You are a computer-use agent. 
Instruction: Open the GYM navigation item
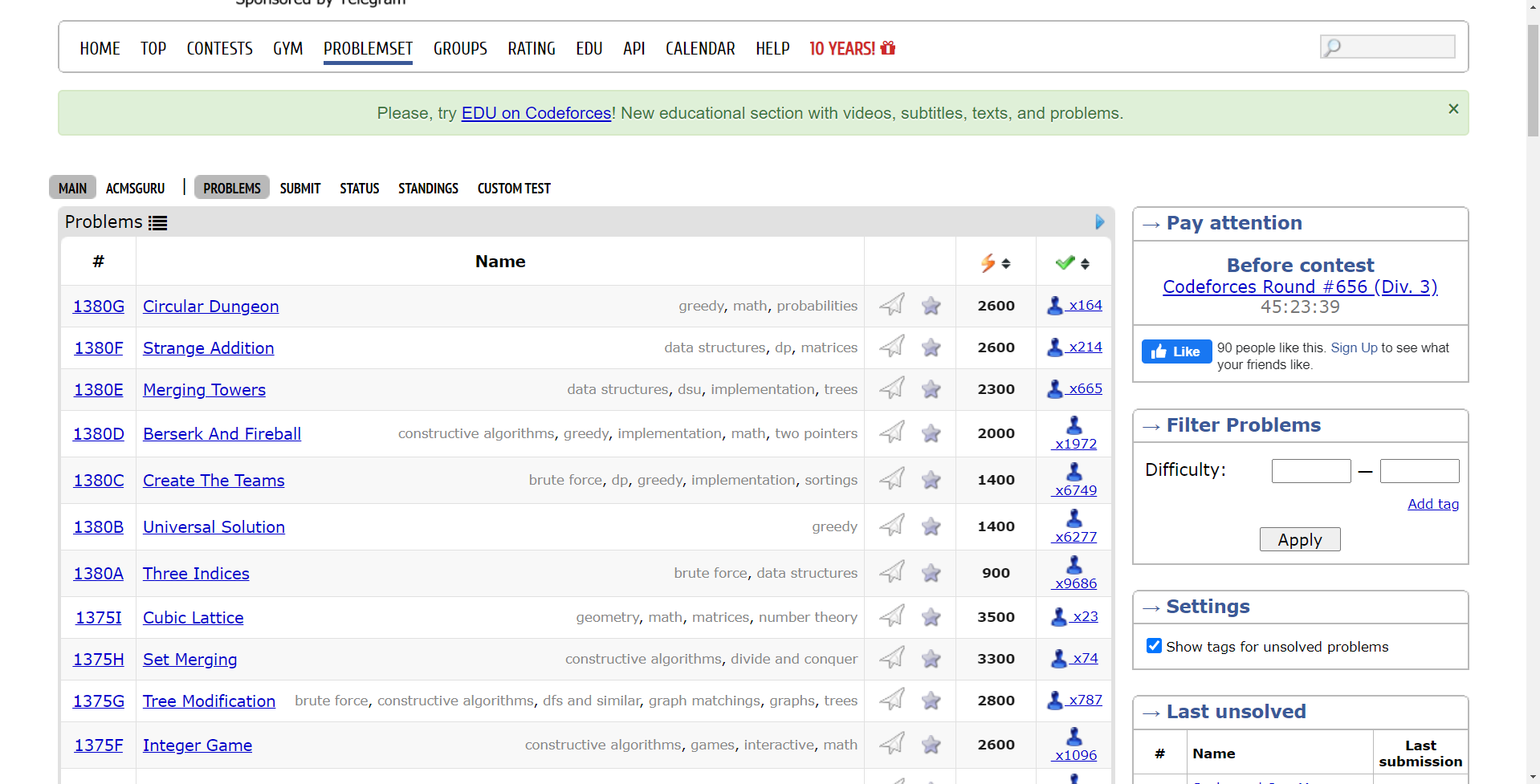287,49
